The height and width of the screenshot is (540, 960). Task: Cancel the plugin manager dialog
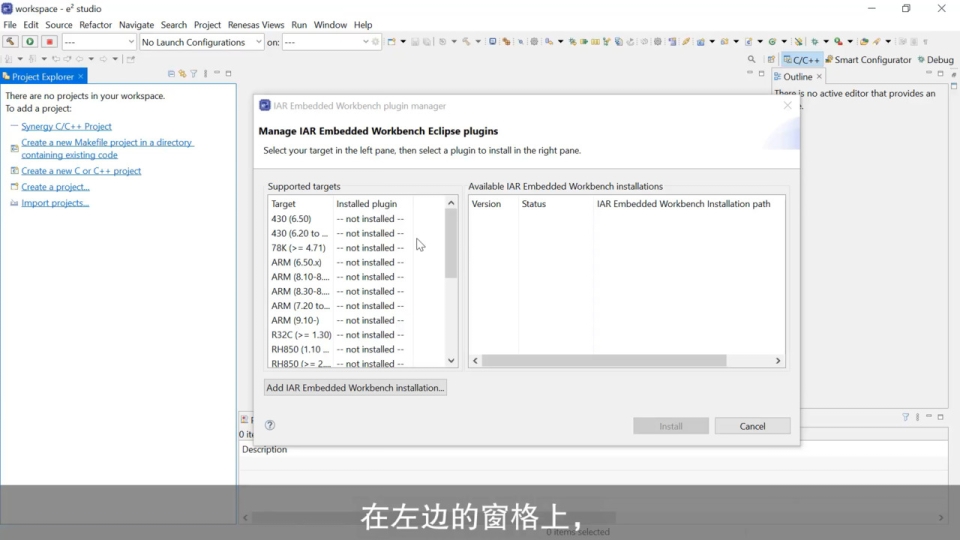coord(752,426)
